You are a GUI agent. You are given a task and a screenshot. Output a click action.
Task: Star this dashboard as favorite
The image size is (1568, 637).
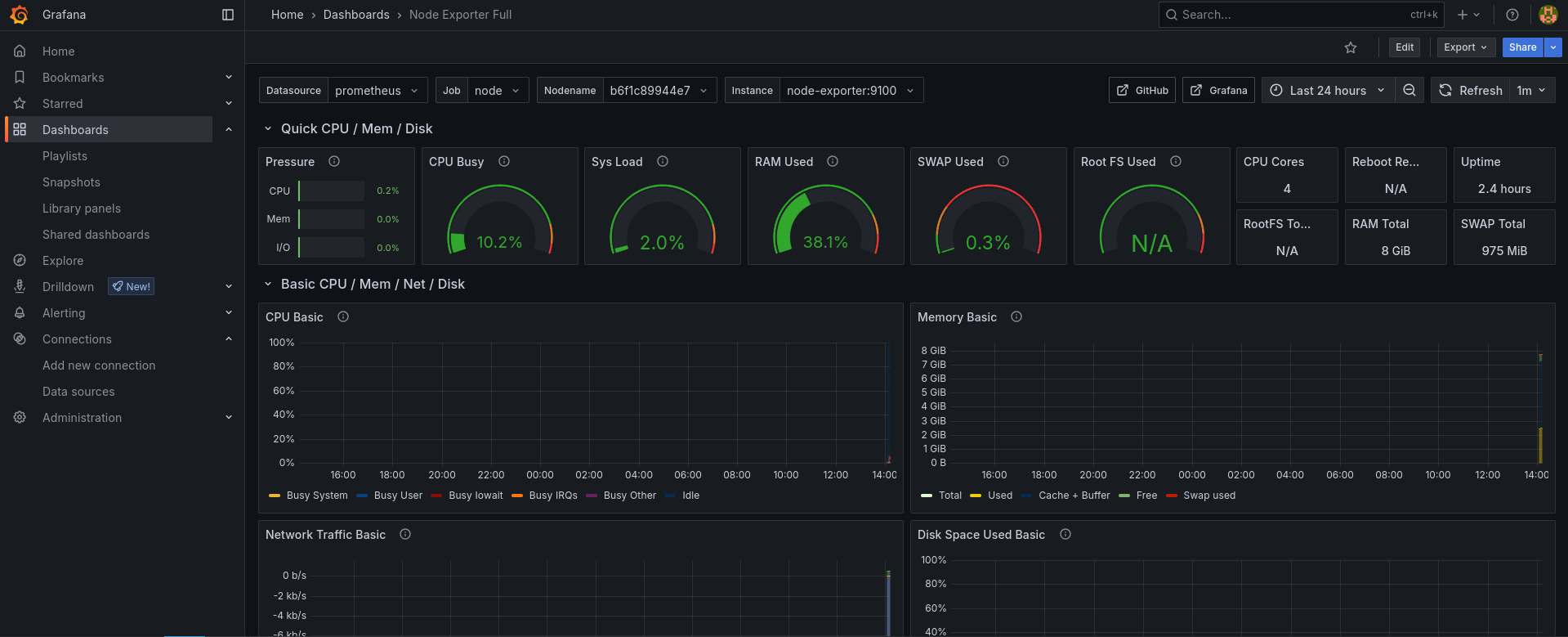(1351, 47)
